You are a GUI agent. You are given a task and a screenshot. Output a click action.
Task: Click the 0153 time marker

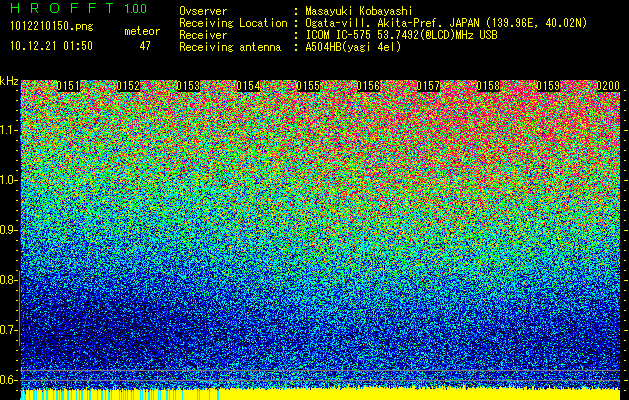pos(188,86)
